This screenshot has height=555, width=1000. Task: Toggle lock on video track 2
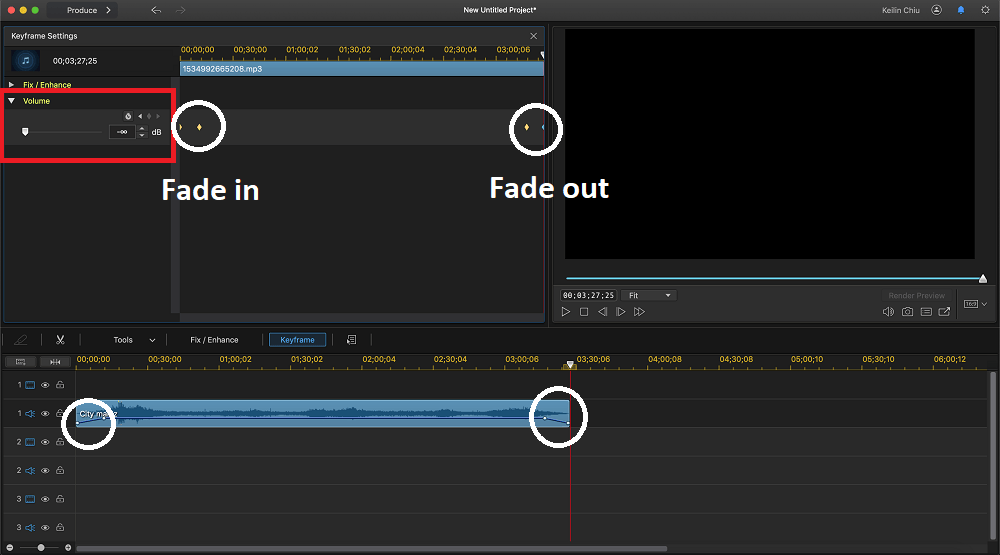coord(60,441)
